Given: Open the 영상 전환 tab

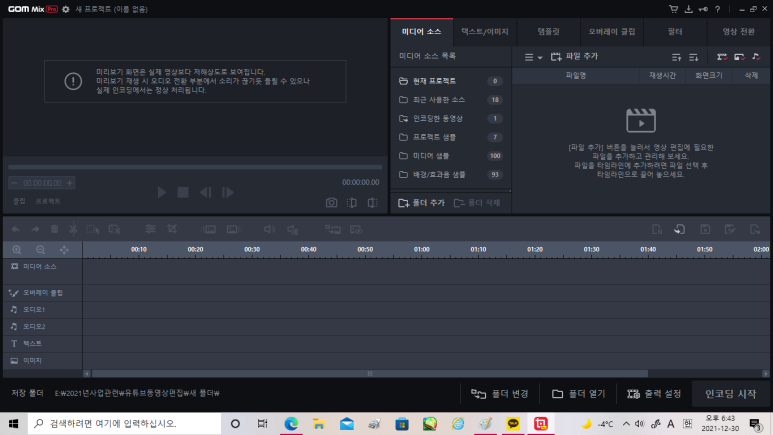Looking at the screenshot, I should 738,32.
